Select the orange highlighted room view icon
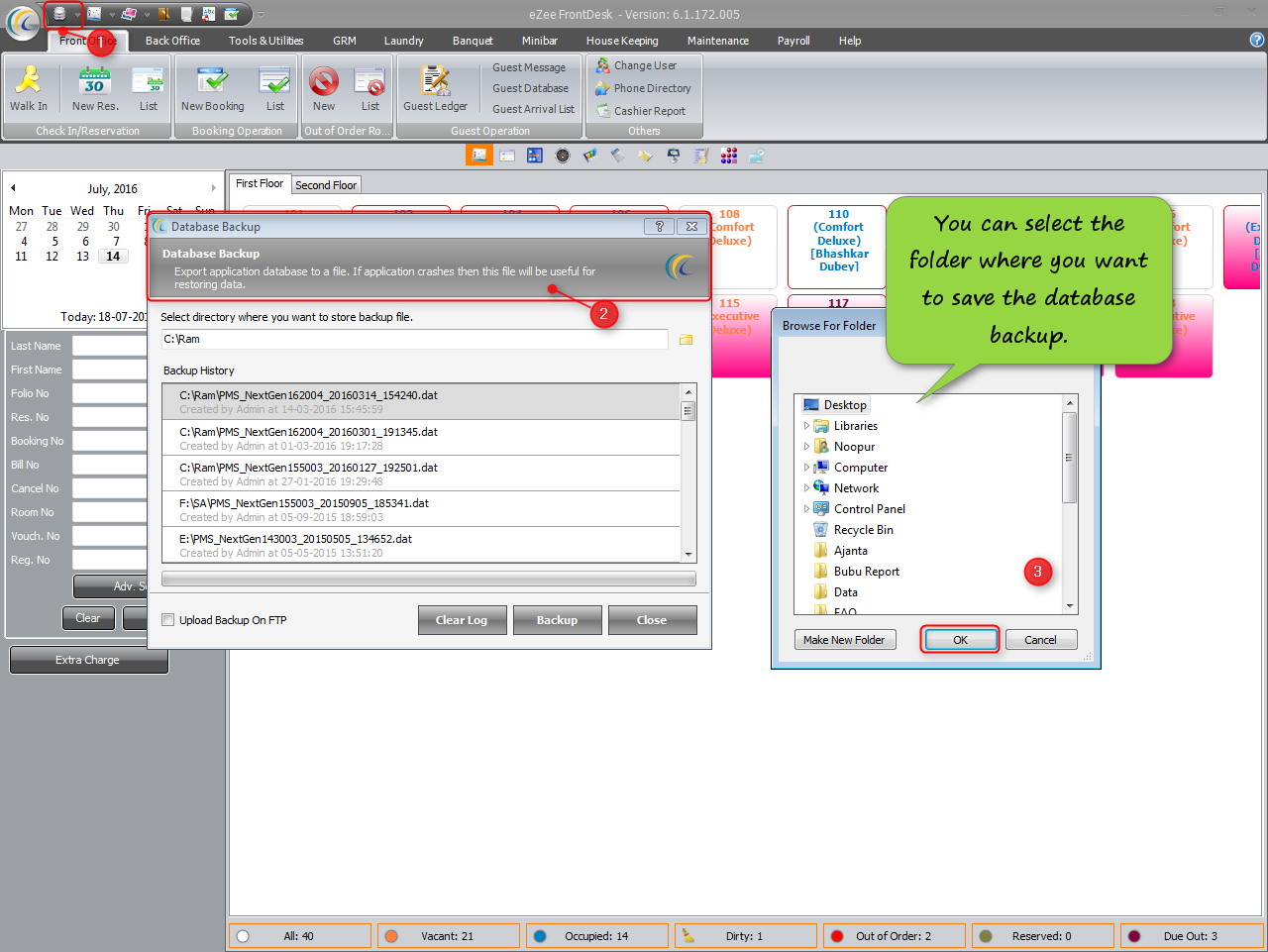This screenshot has width=1268, height=952. coord(479,156)
